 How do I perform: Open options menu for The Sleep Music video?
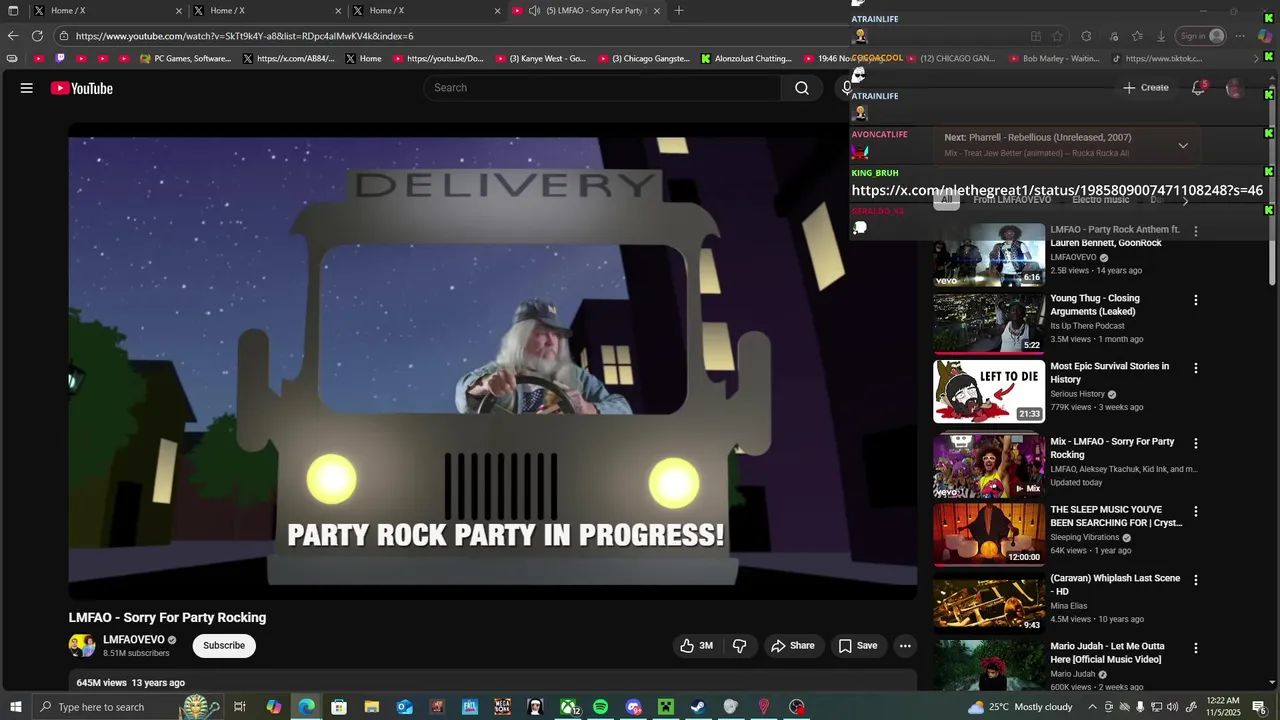1195,511
